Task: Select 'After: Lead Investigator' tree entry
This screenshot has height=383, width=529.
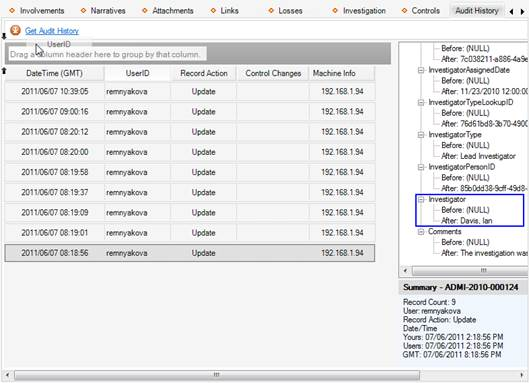Action: tap(478, 156)
